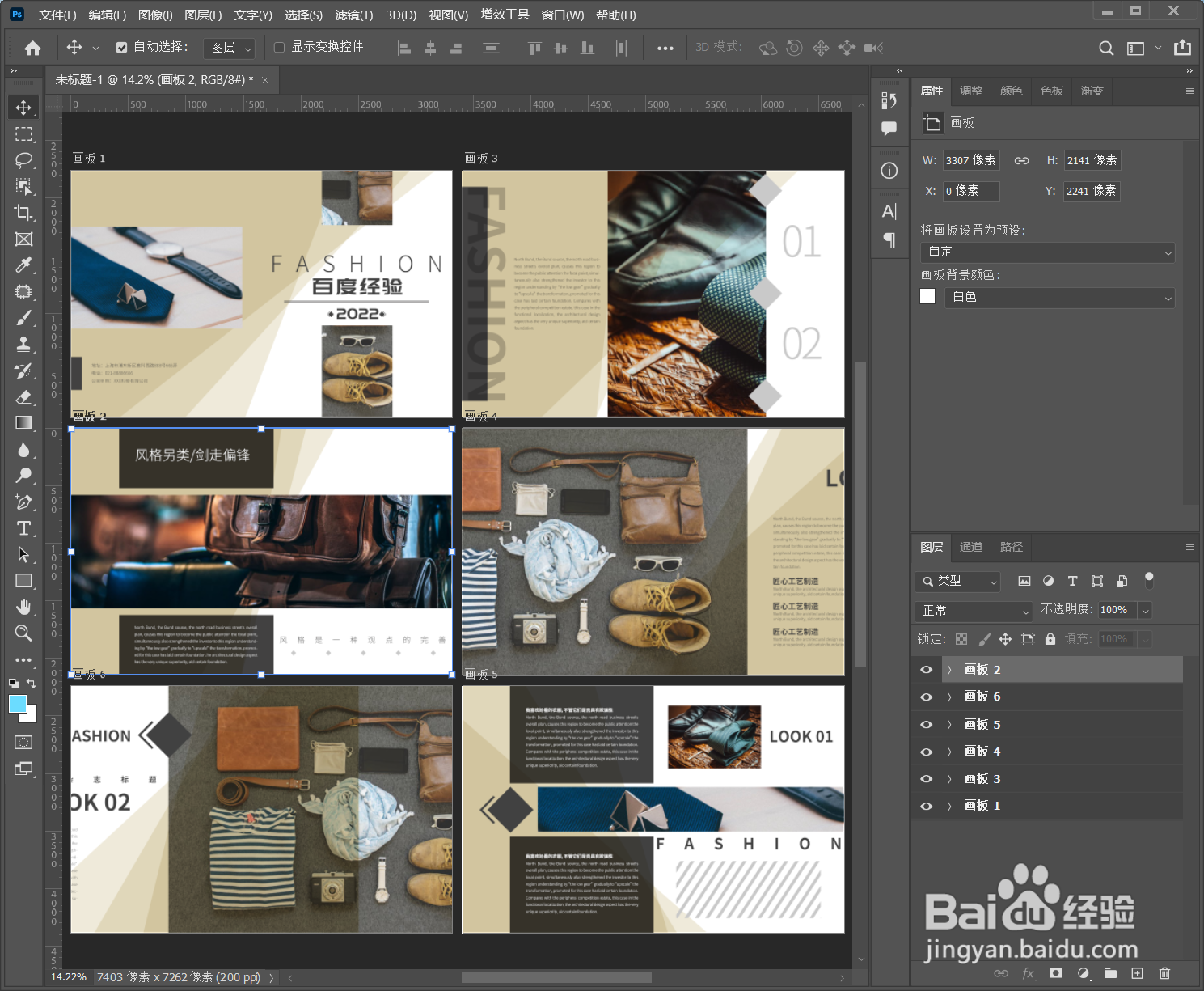Select the Zoom tool
Viewport: 1204px width, 991px height.
[23, 633]
